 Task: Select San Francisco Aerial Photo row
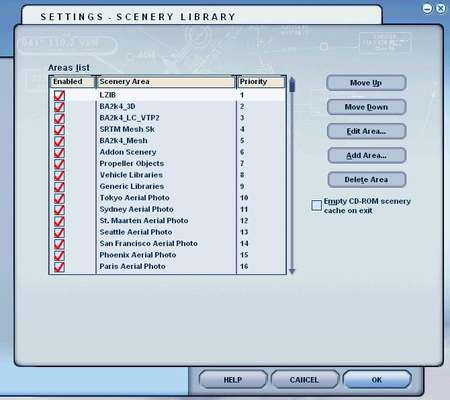point(168,244)
